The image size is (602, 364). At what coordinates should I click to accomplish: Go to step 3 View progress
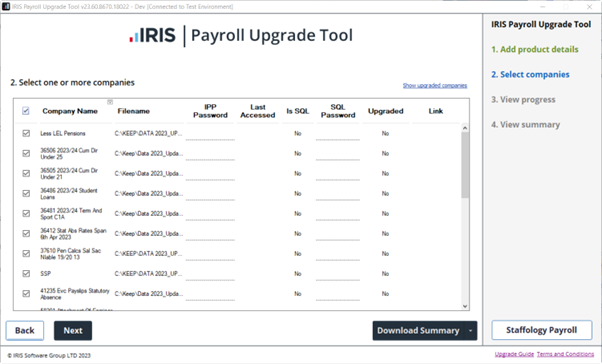(x=523, y=99)
